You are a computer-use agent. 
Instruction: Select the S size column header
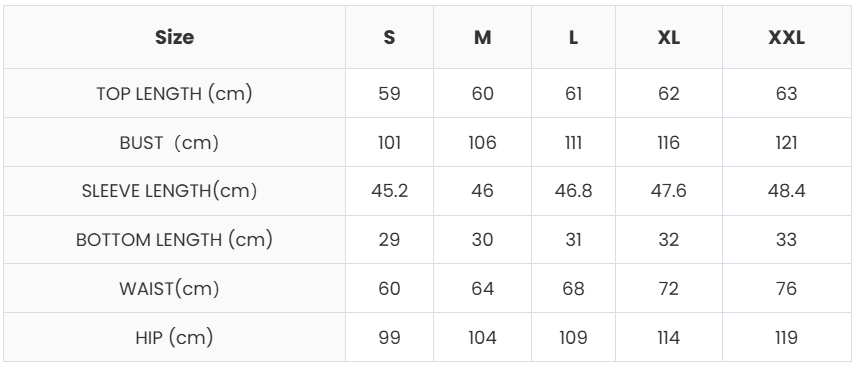389,38
